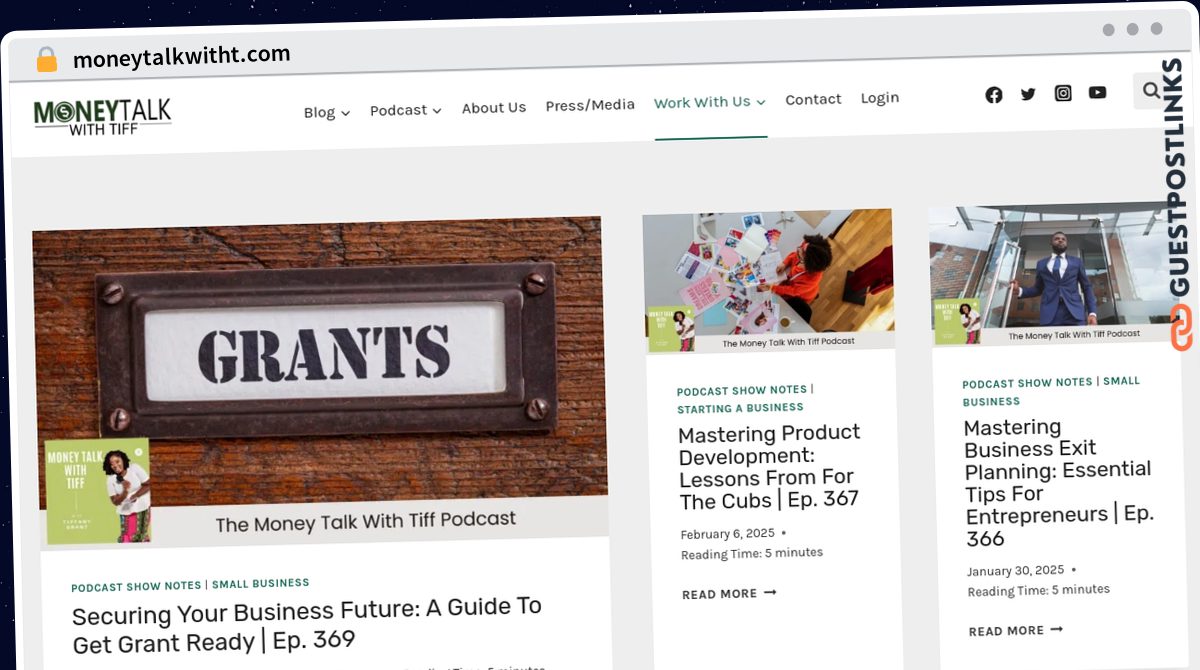The image size is (1200, 670).
Task: Expand the Work With Us dropdown
Action: point(710,102)
